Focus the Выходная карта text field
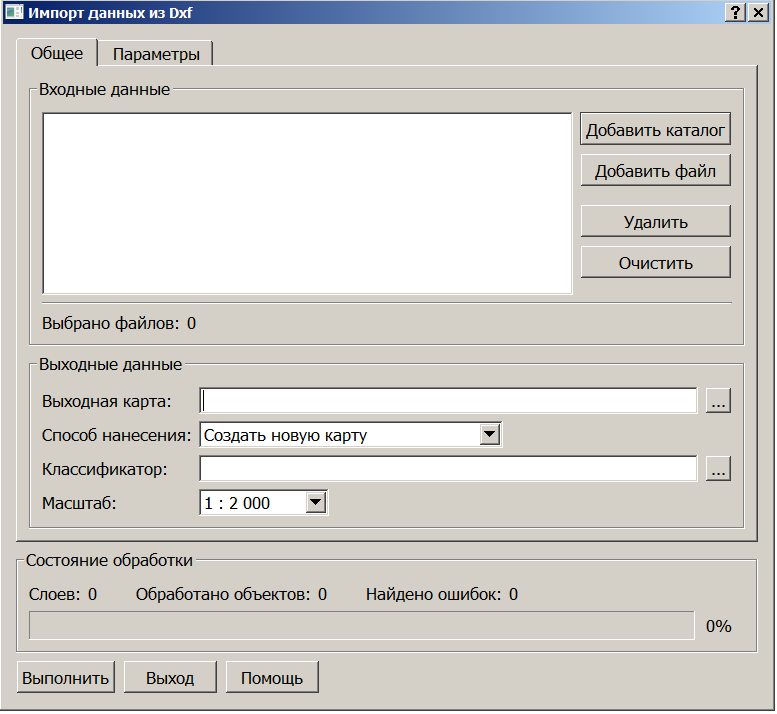The image size is (777, 714). click(x=448, y=401)
